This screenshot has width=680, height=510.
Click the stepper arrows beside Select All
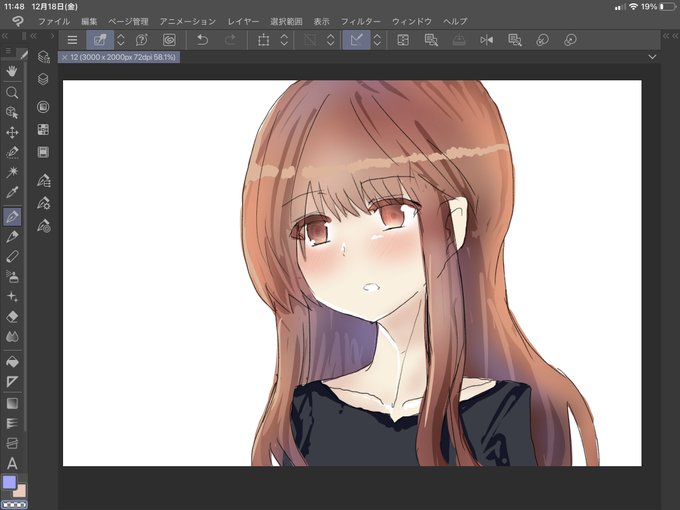[x=284, y=40]
